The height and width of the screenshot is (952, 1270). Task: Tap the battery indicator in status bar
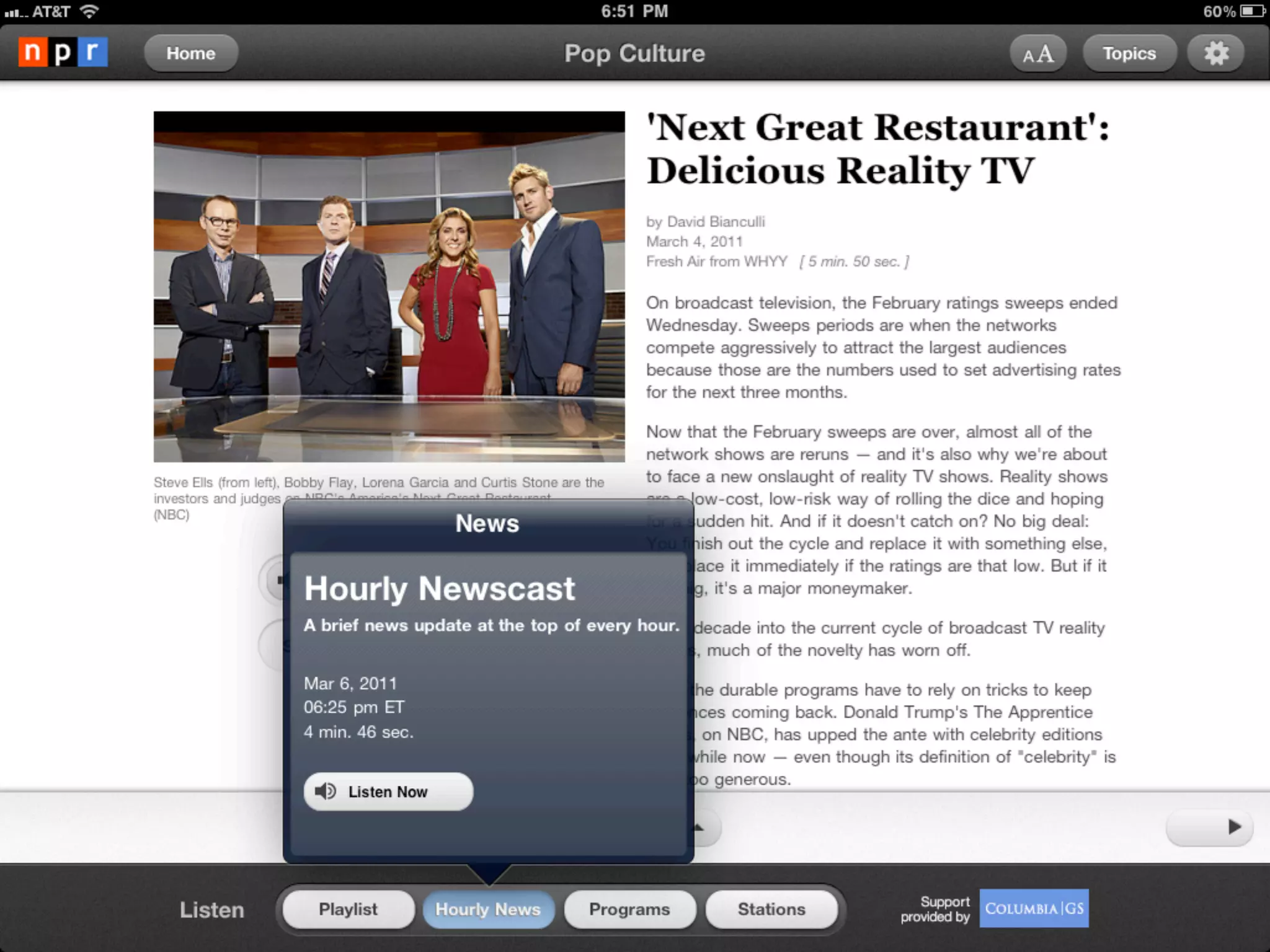pyautogui.click(x=1251, y=11)
